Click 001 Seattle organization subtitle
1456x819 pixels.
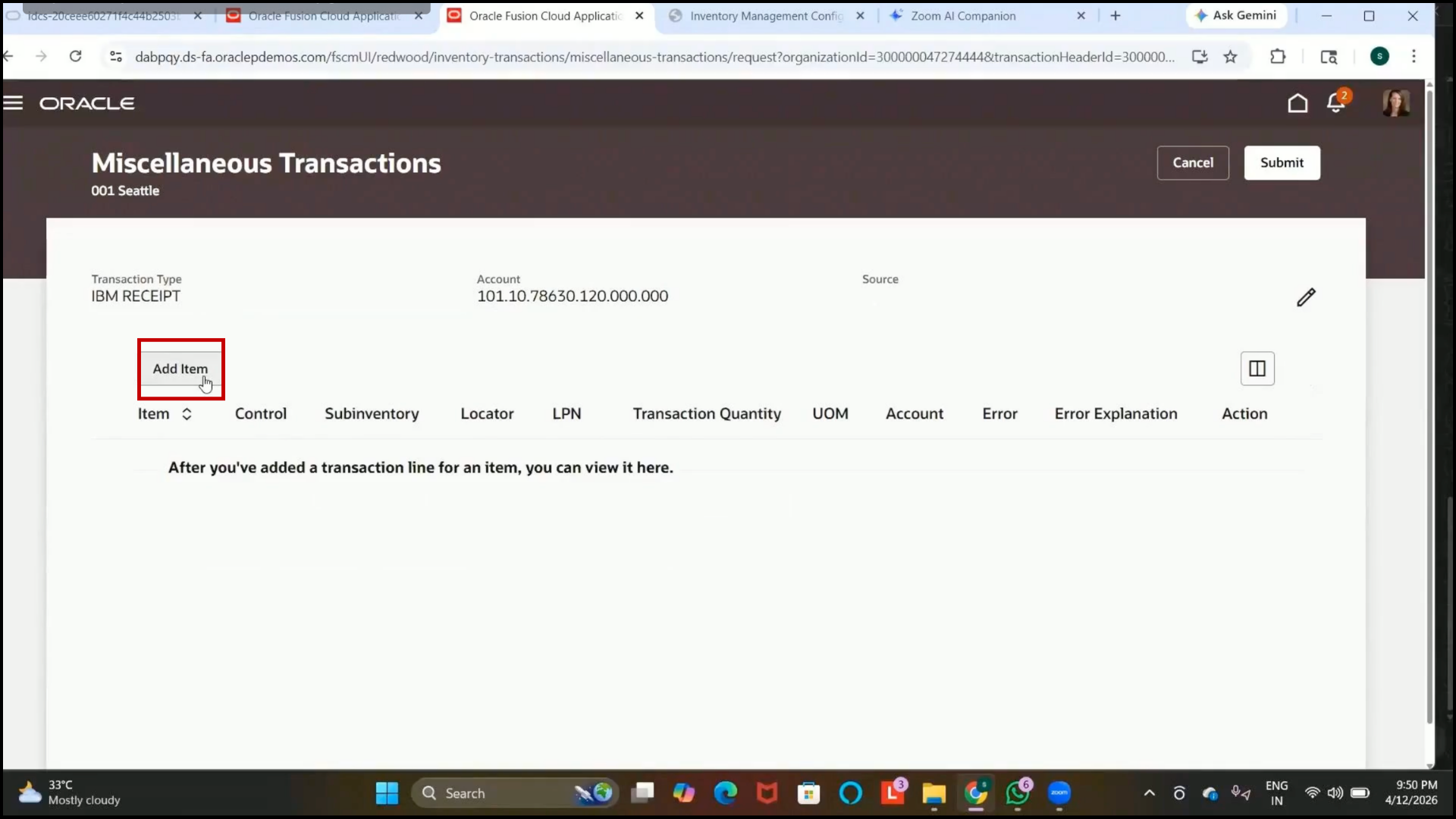tap(125, 191)
